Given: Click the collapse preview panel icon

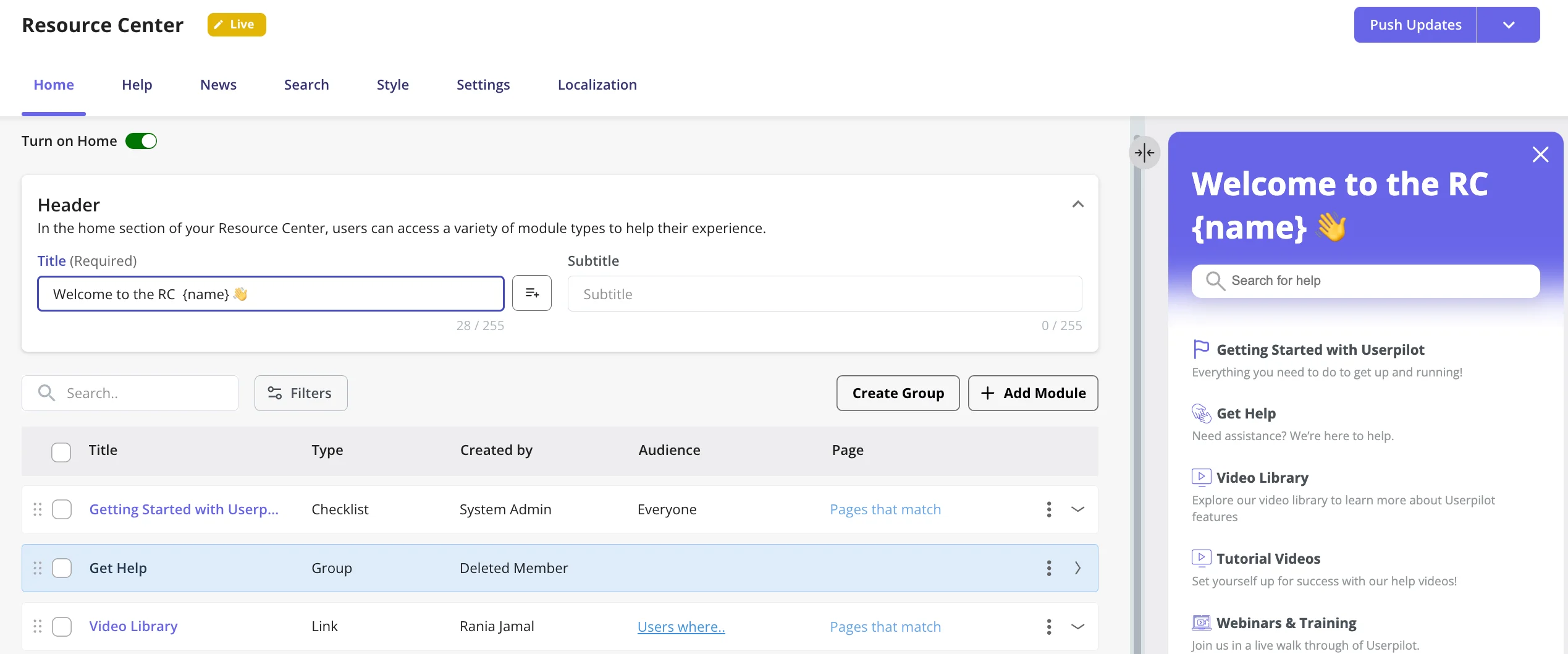Looking at the screenshot, I should (x=1145, y=153).
